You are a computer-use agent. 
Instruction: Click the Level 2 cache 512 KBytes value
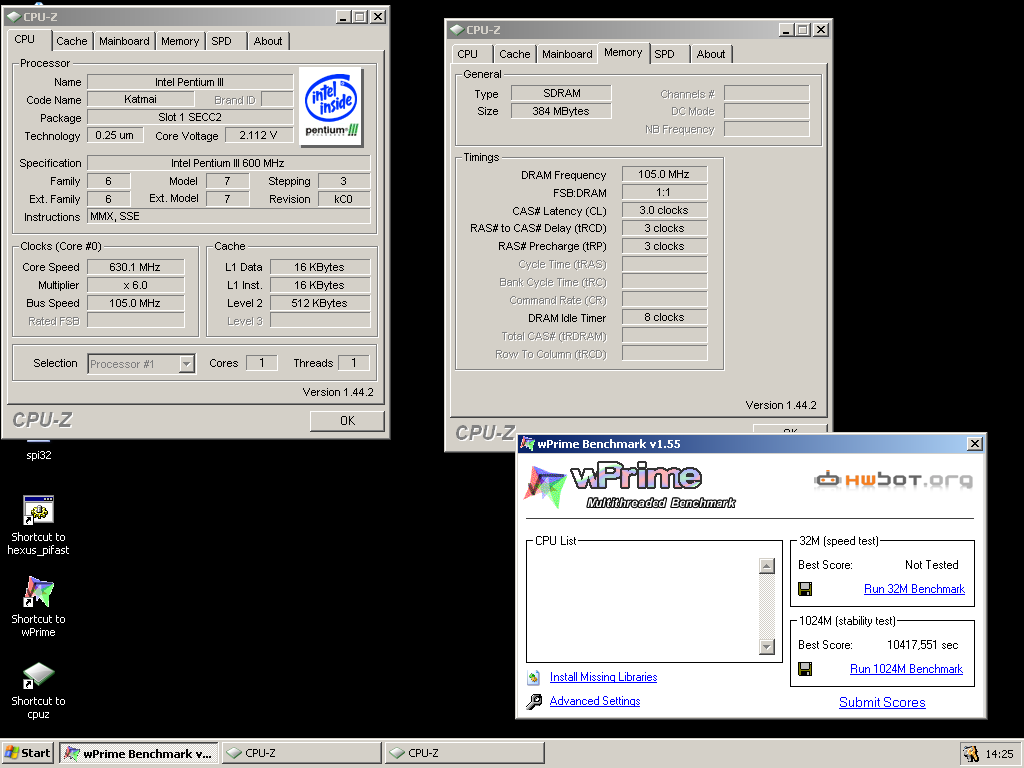[x=319, y=303]
